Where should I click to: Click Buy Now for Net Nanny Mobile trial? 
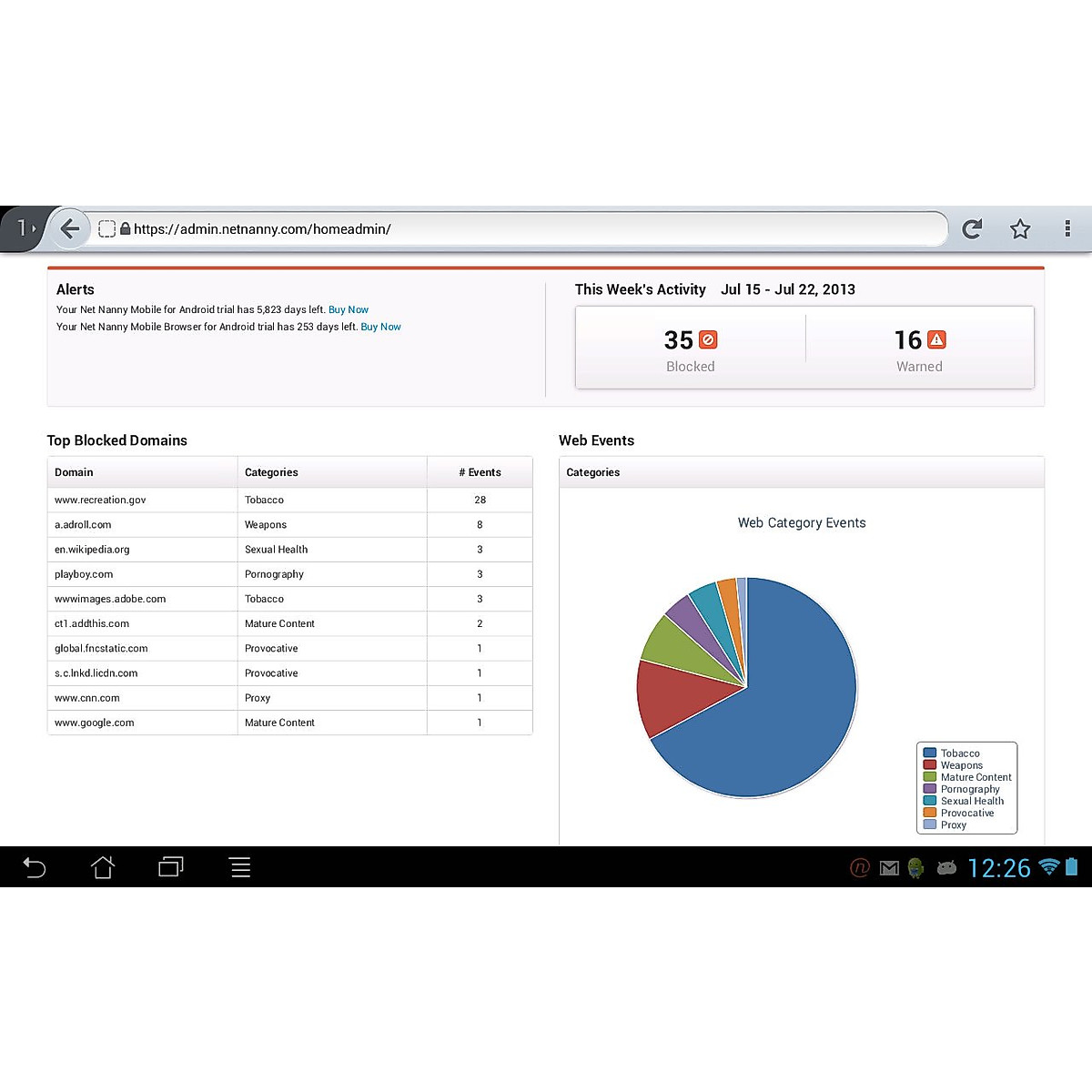[x=348, y=309]
